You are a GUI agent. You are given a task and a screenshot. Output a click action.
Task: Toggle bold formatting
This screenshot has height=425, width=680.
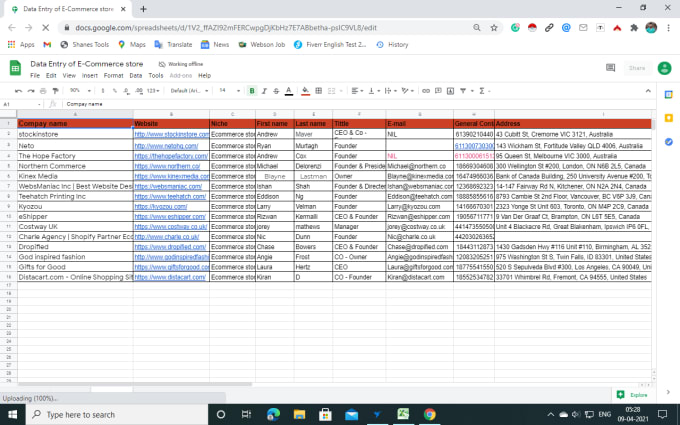click(252, 91)
